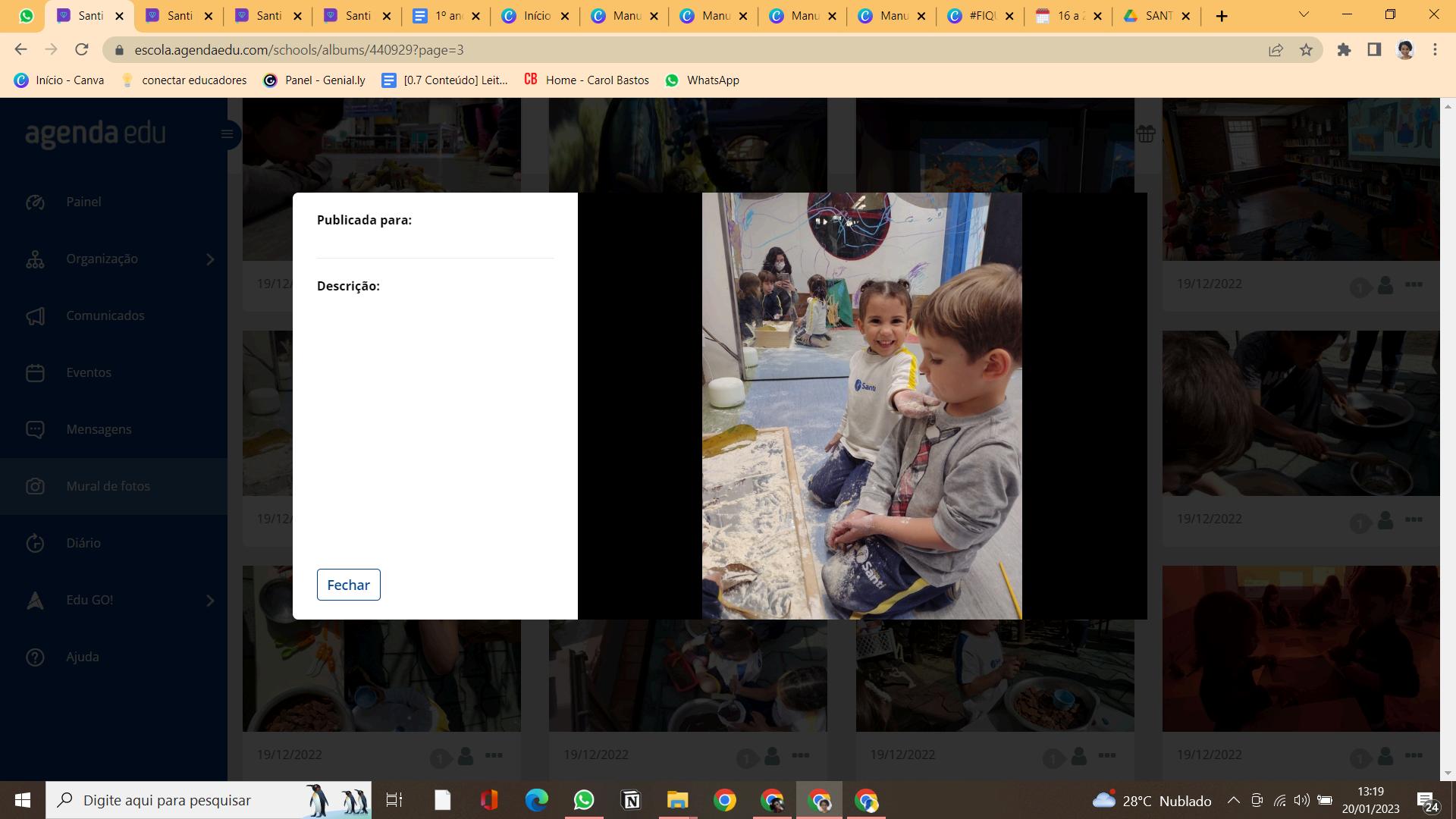Click the Painel dashboard icon in sidebar

[36, 202]
